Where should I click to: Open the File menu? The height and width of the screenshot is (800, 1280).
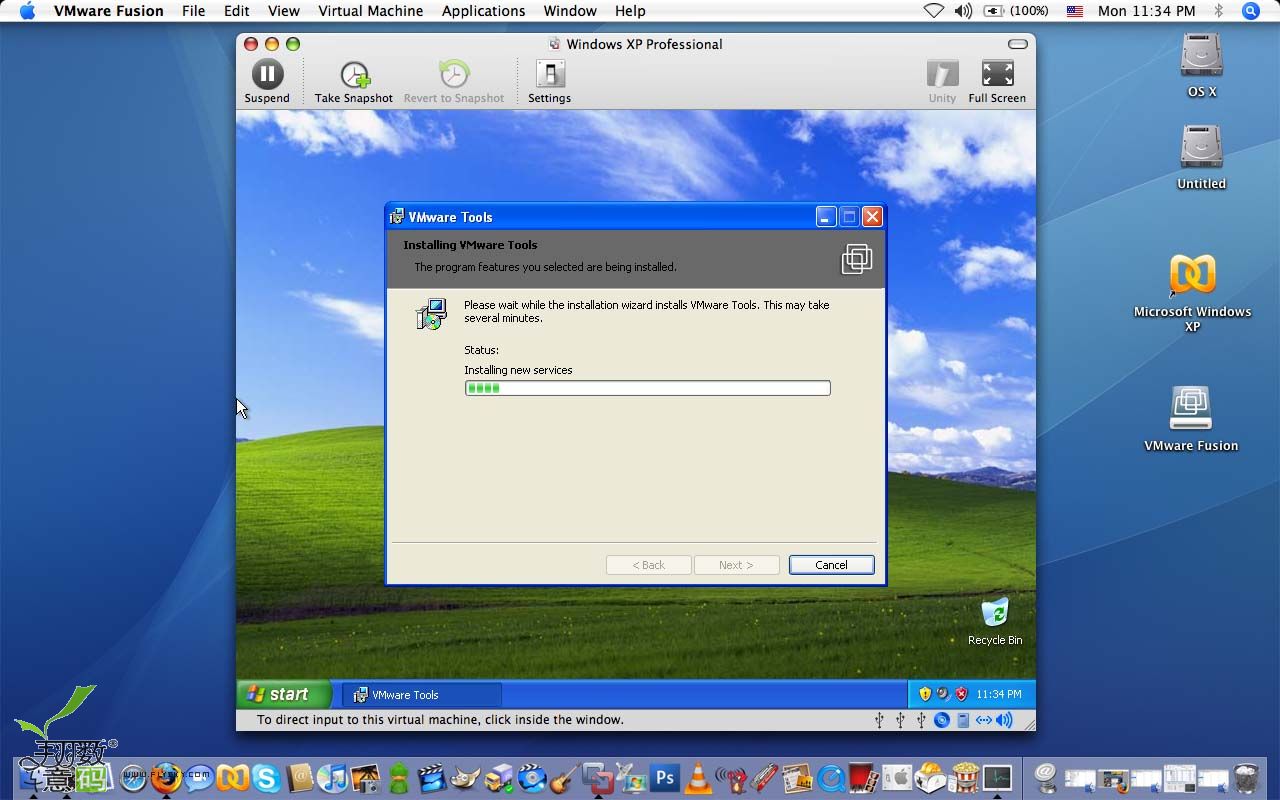click(x=193, y=11)
